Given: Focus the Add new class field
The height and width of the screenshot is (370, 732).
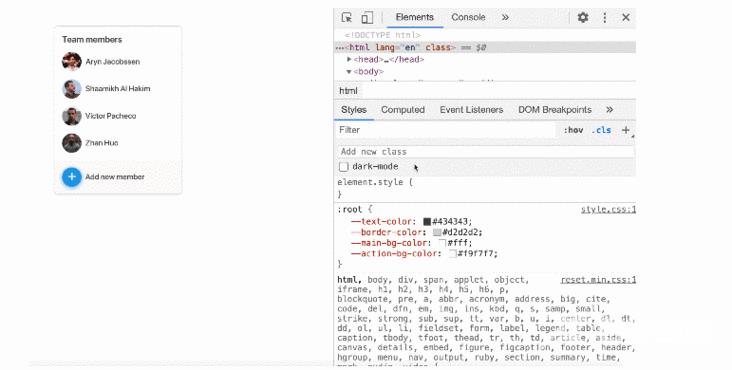Looking at the screenshot, I should coord(486,152).
